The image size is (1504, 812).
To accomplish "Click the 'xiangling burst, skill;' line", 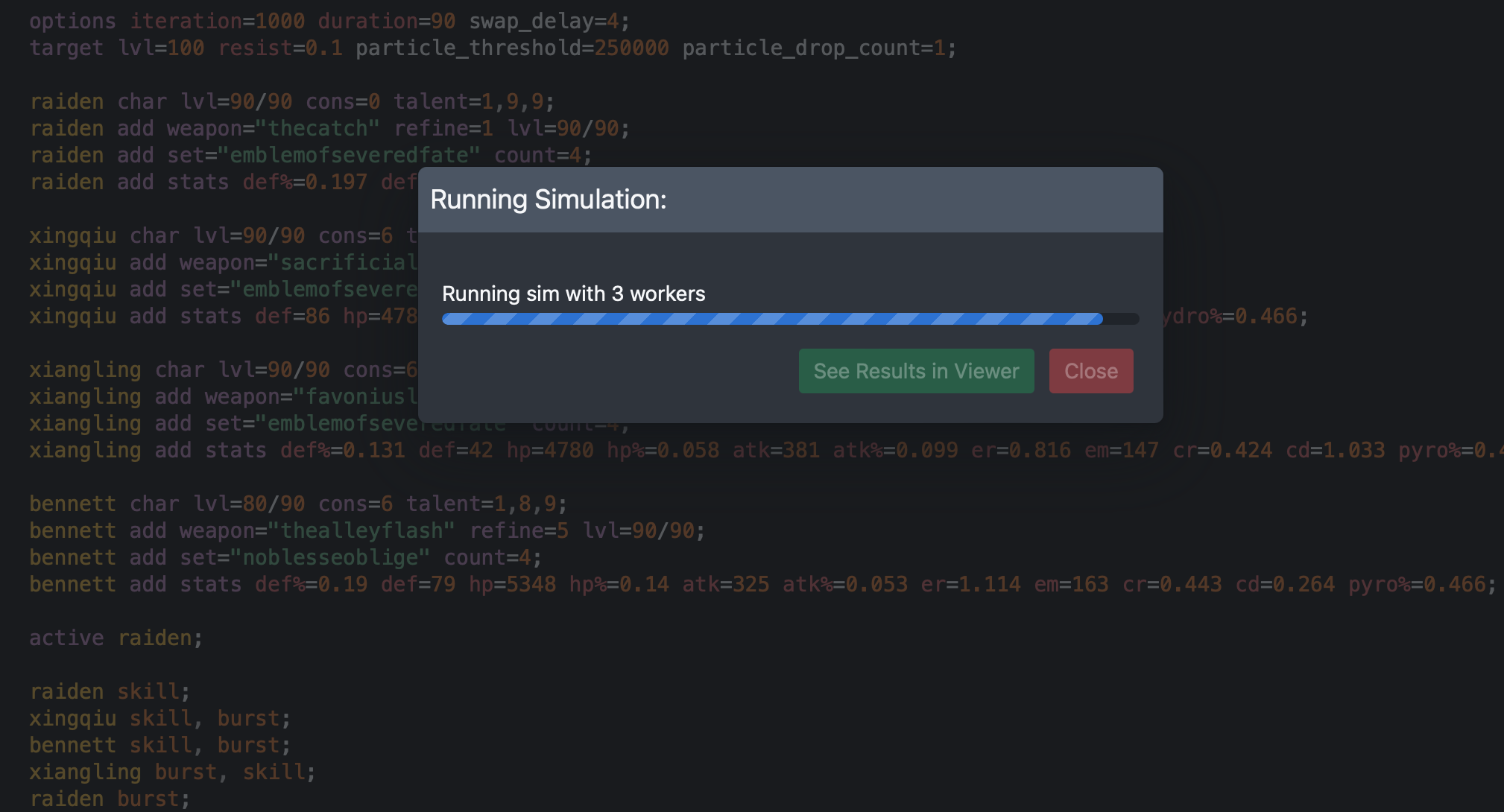I will 171,772.
